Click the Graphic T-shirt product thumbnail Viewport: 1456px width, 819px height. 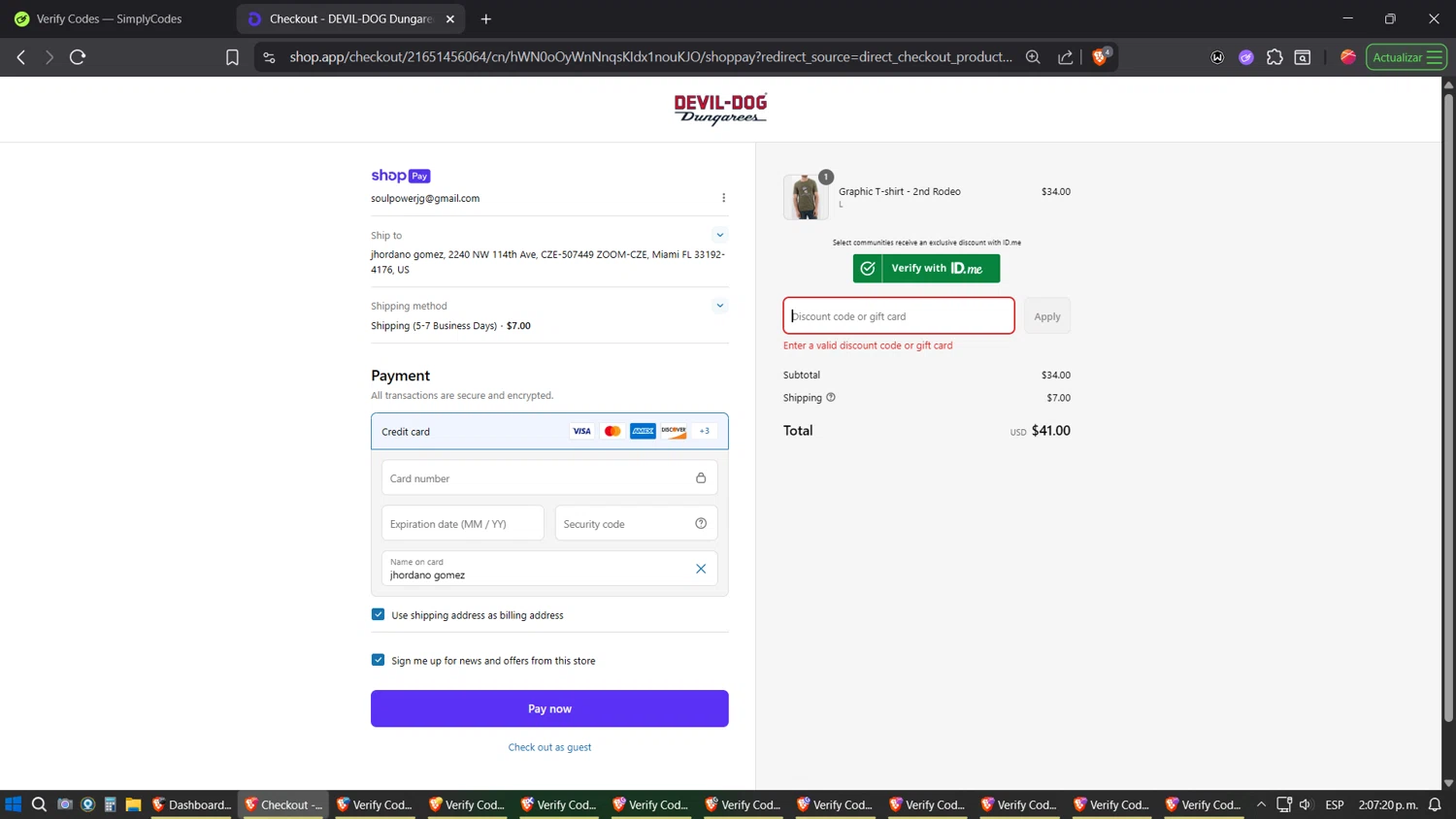pyautogui.click(x=806, y=197)
